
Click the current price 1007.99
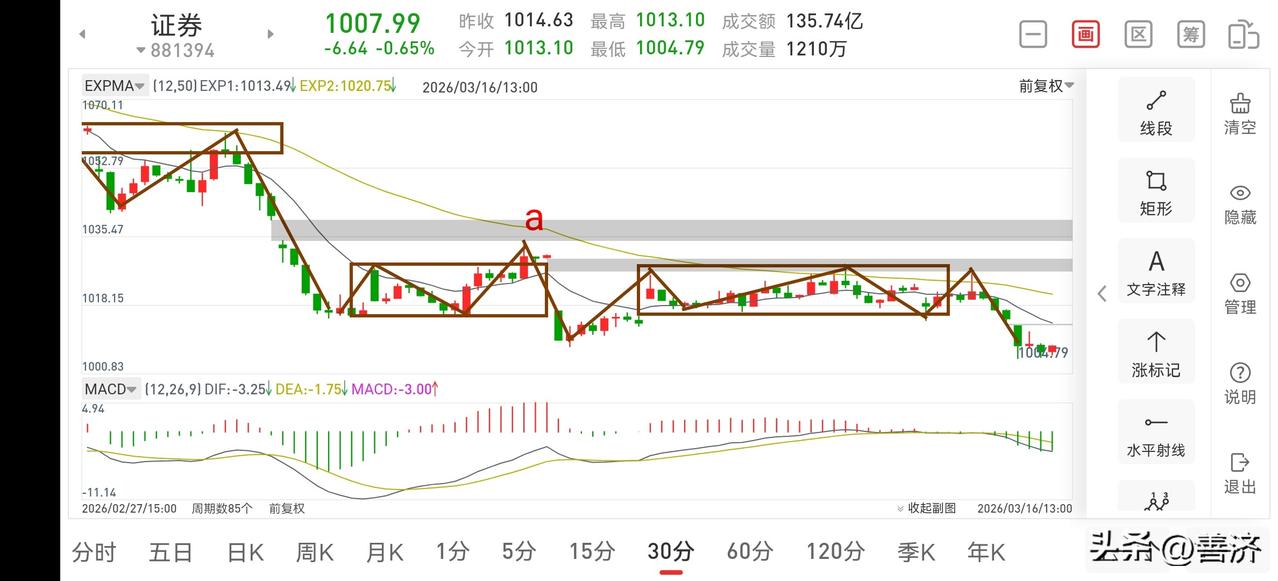[372, 22]
